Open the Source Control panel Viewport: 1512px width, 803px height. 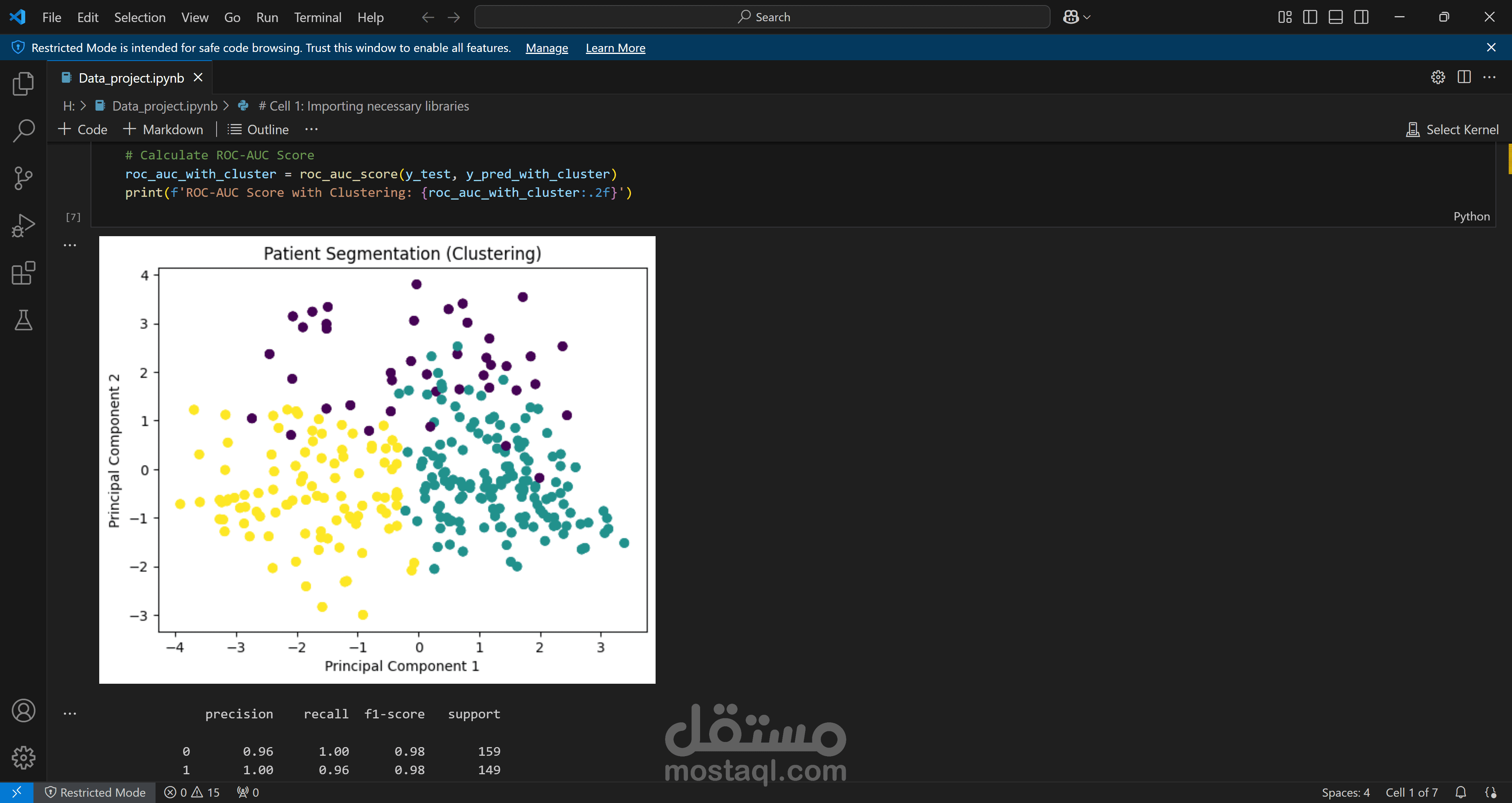tap(23, 177)
